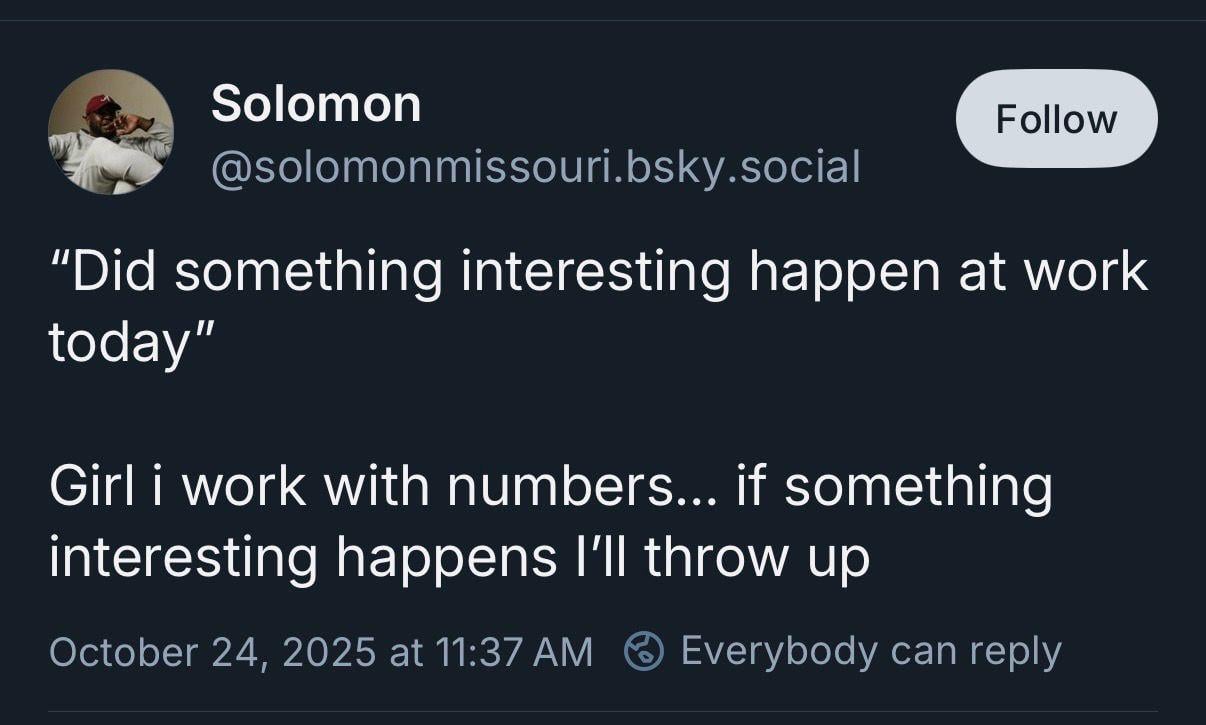Click the Follow button
The height and width of the screenshot is (725, 1206).
1056,119
